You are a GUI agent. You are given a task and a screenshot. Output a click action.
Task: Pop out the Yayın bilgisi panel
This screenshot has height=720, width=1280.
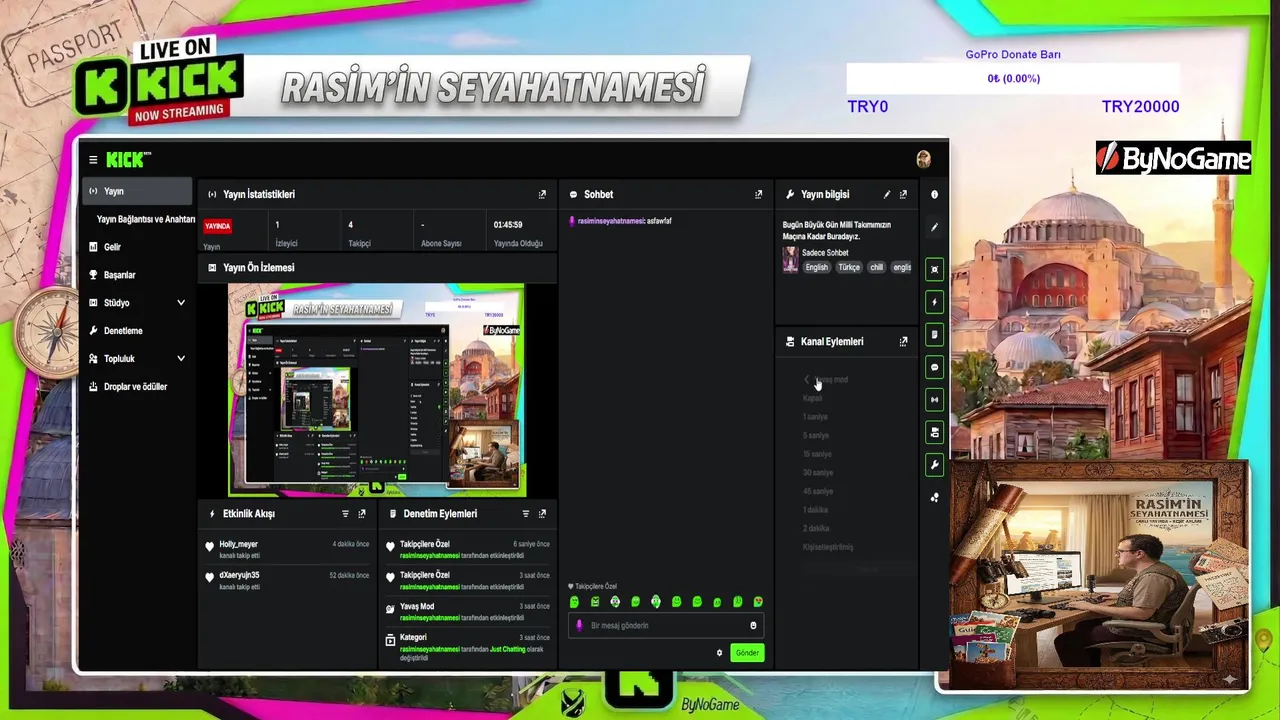pyautogui.click(x=903, y=195)
